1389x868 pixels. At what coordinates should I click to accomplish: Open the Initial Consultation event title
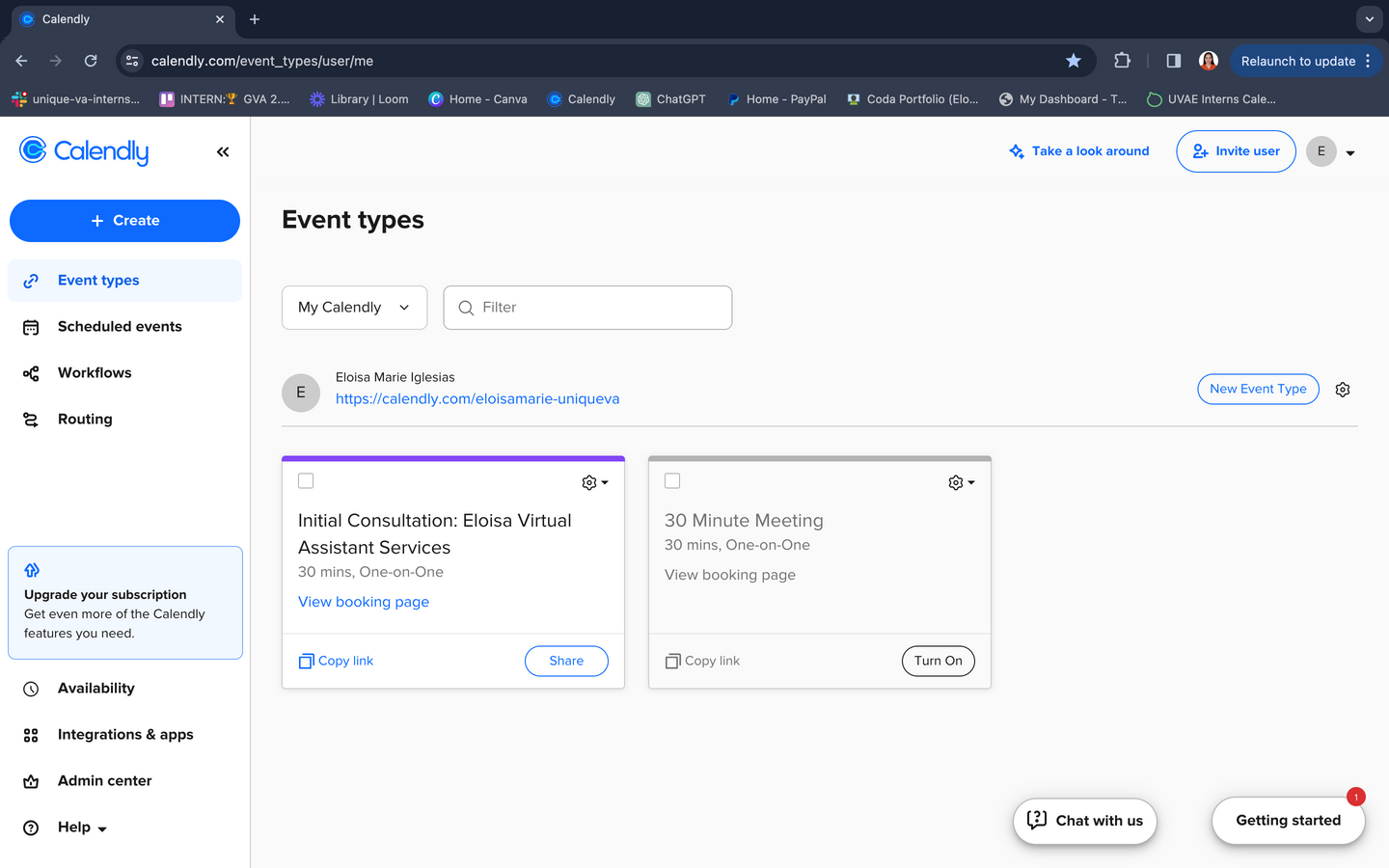[435, 534]
